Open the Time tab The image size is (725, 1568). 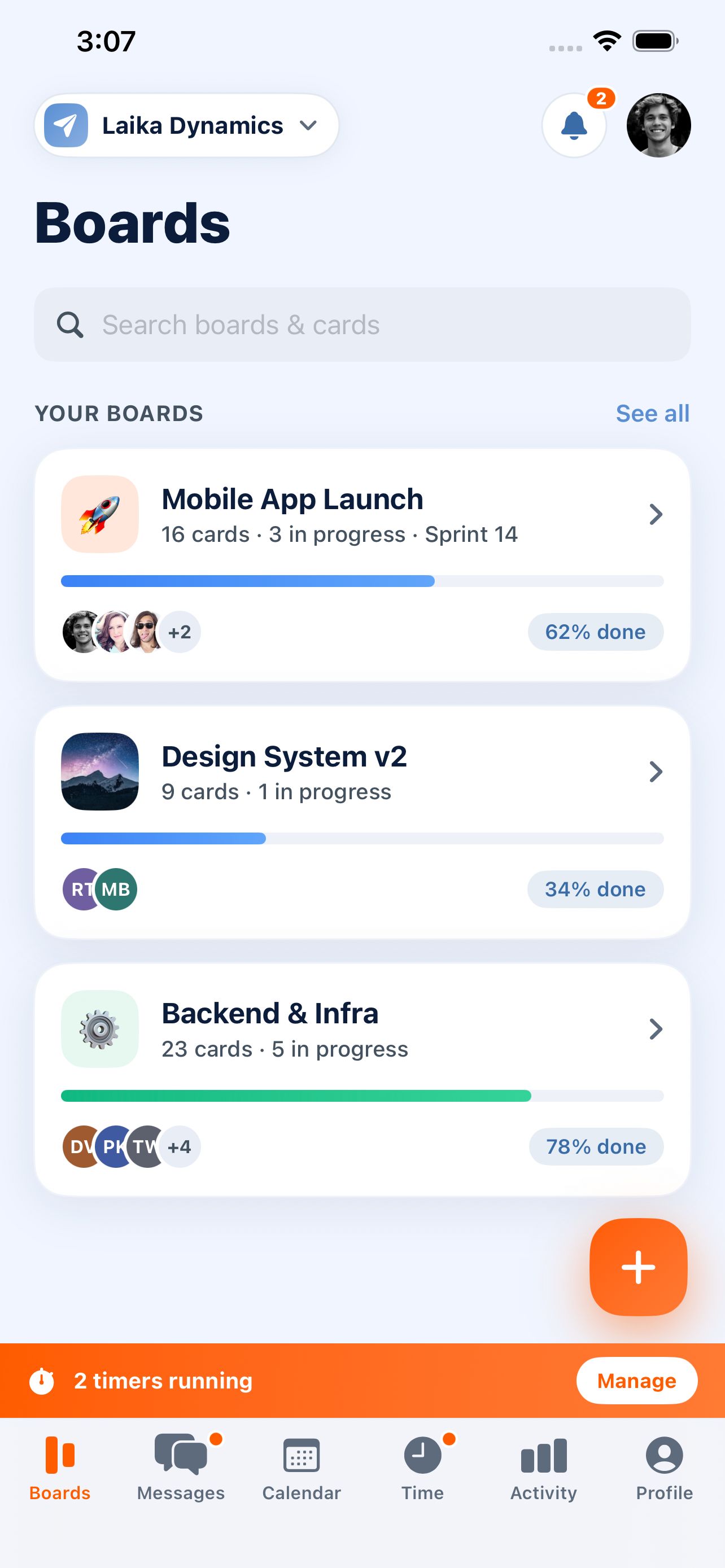coord(422,1468)
